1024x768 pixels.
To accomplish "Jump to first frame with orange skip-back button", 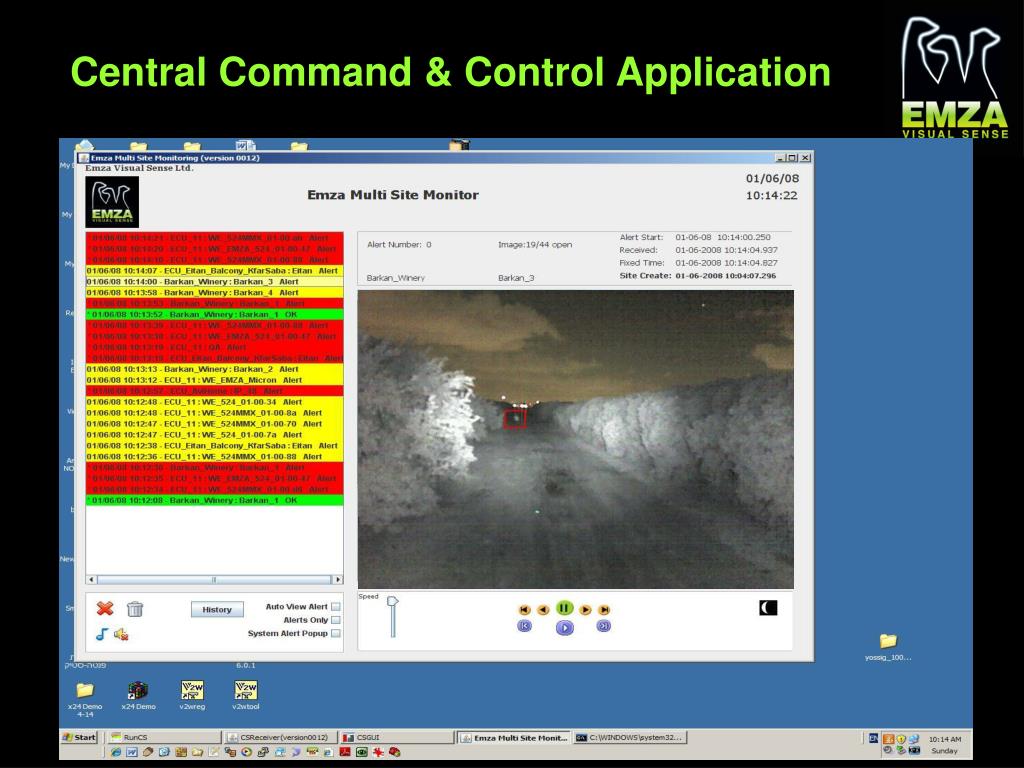I will [x=524, y=609].
